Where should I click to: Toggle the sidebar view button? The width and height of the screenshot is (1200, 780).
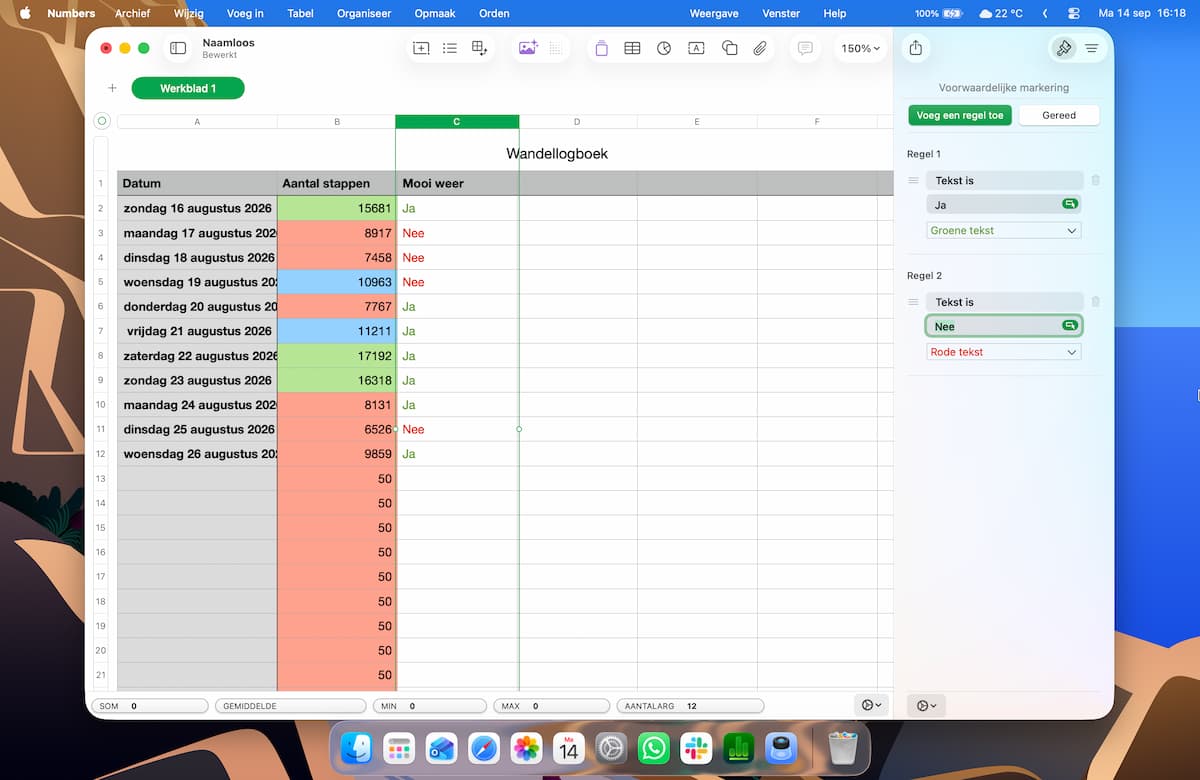[x=178, y=48]
